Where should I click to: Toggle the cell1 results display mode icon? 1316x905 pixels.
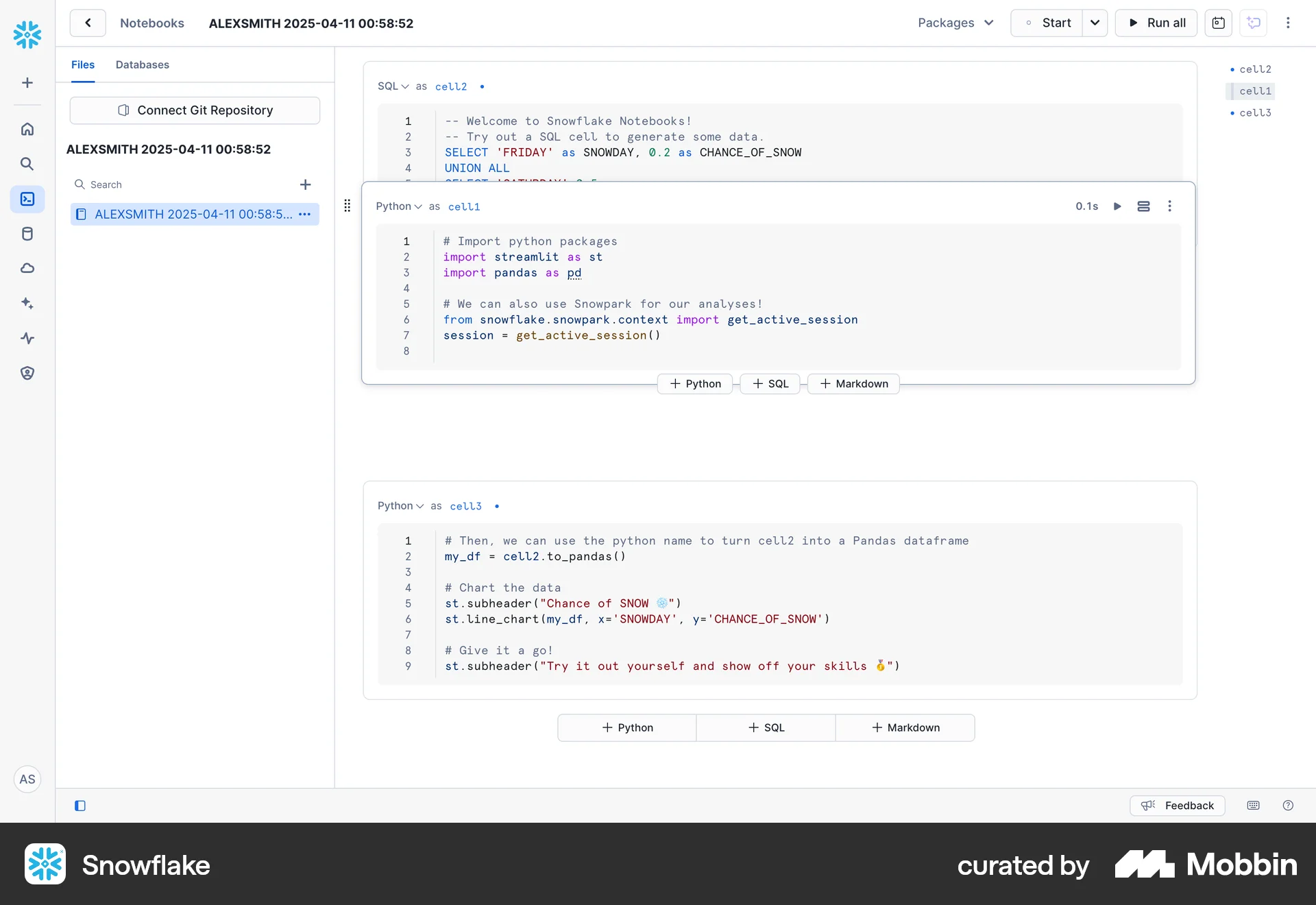pyautogui.click(x=1143, y=206)
